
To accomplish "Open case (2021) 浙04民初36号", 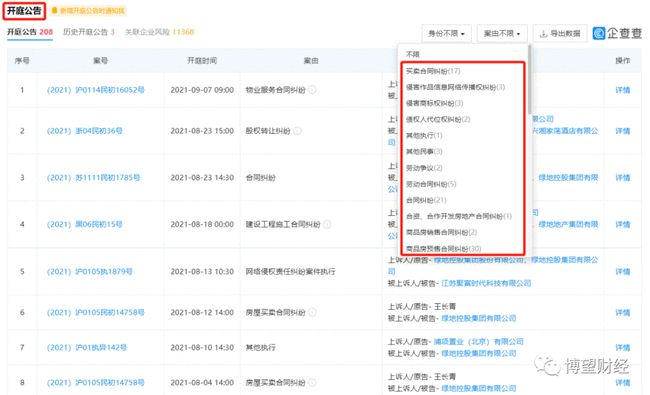I will 85,131.
